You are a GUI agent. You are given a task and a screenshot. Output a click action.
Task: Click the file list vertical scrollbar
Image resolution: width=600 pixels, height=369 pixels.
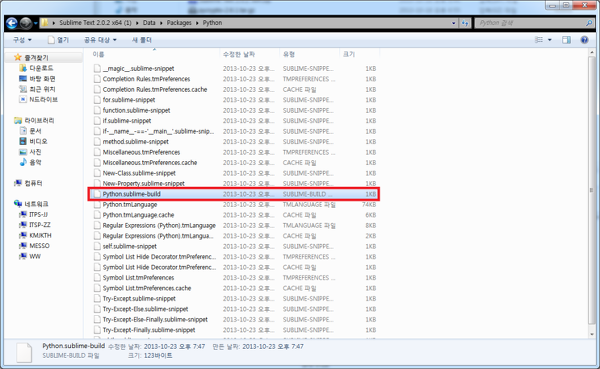tap(592, 189)
